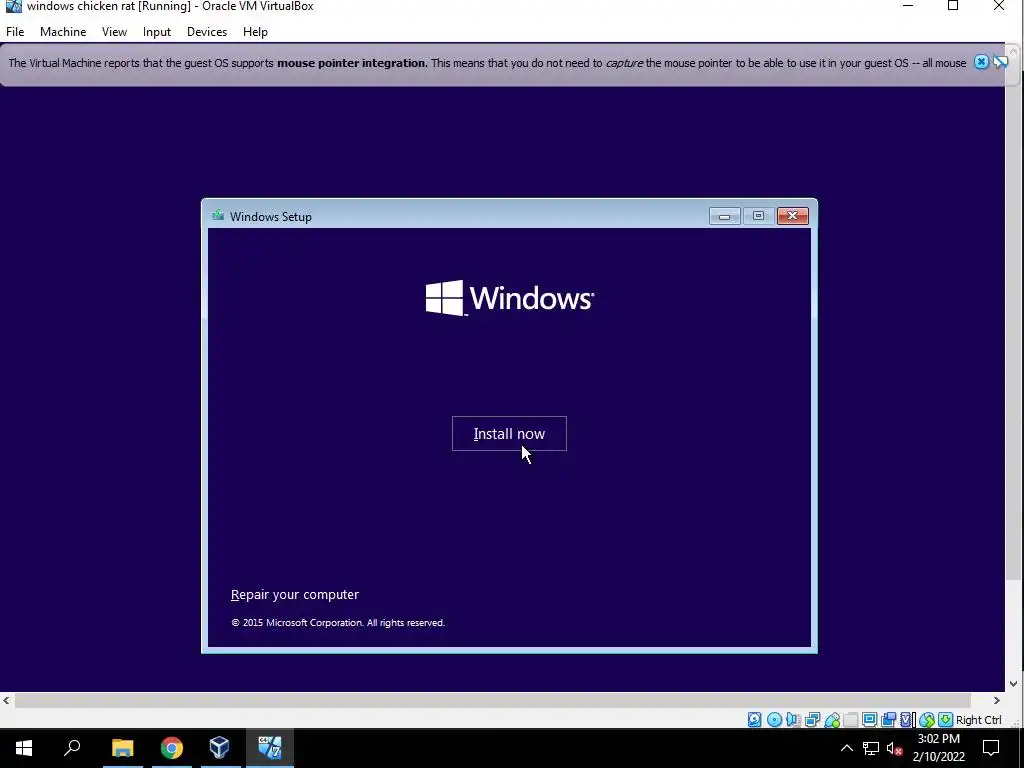Click the display settings status icon
This screenshot has height=768, width=1024.
(x=869, y=720)
